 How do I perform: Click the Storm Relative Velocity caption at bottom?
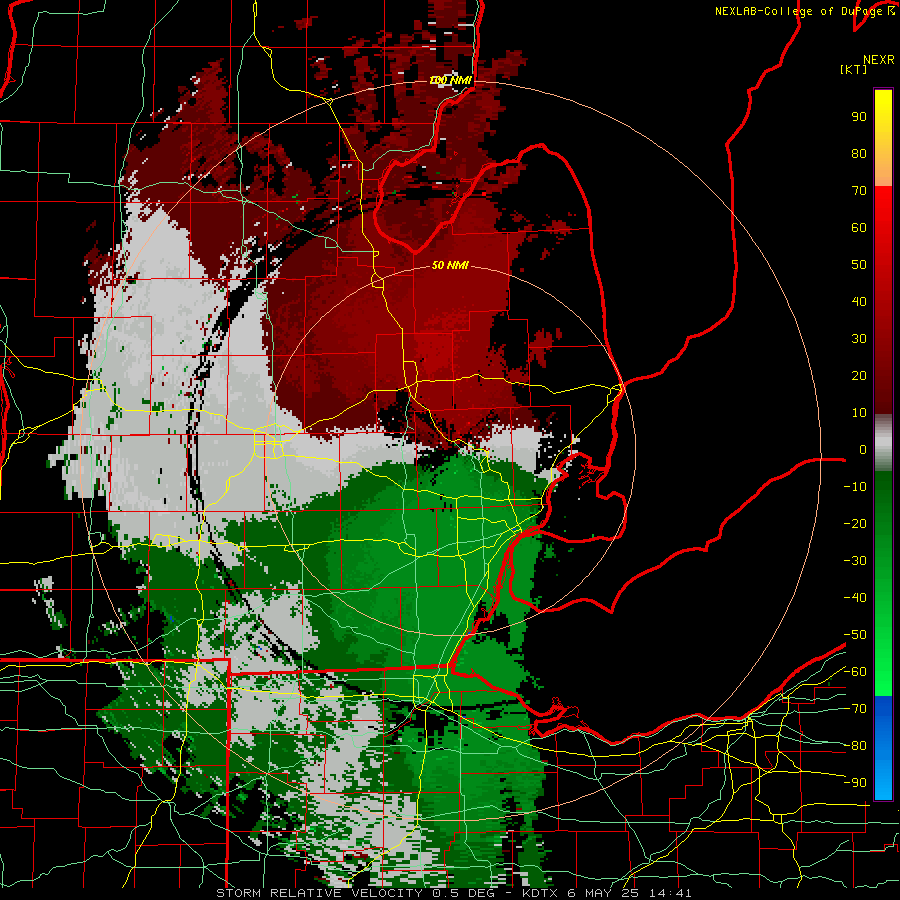[453, 893]
